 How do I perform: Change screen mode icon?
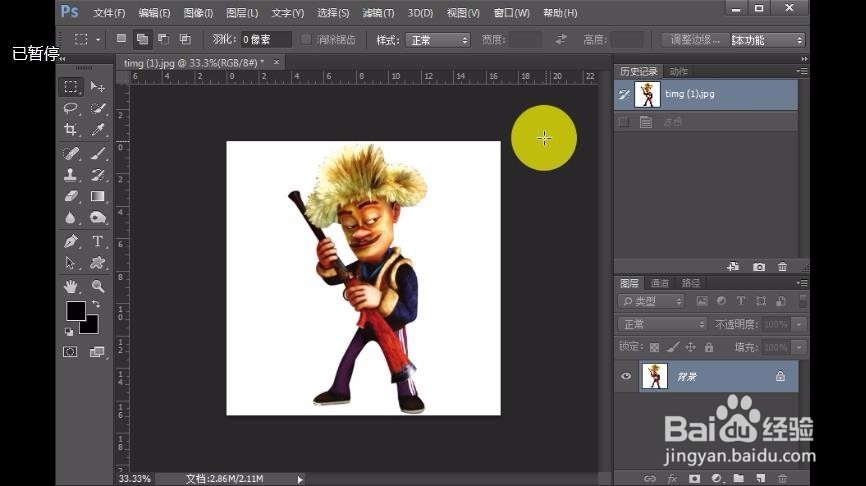click(x=97, y=352)
